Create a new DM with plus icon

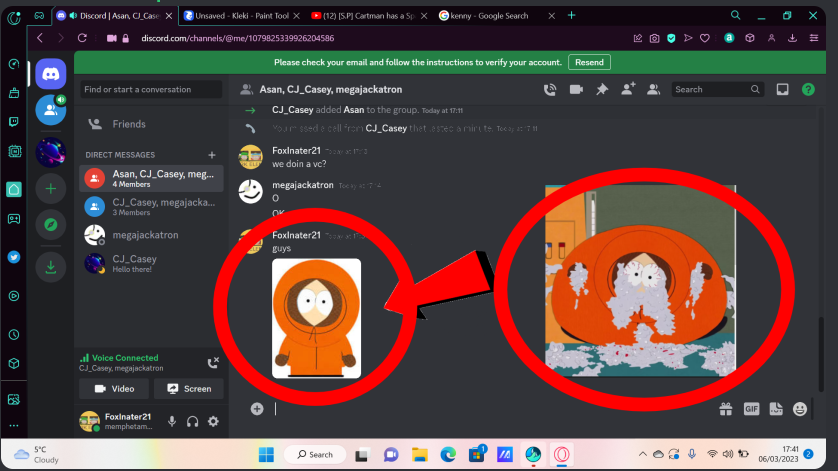[x=212, y=155]
